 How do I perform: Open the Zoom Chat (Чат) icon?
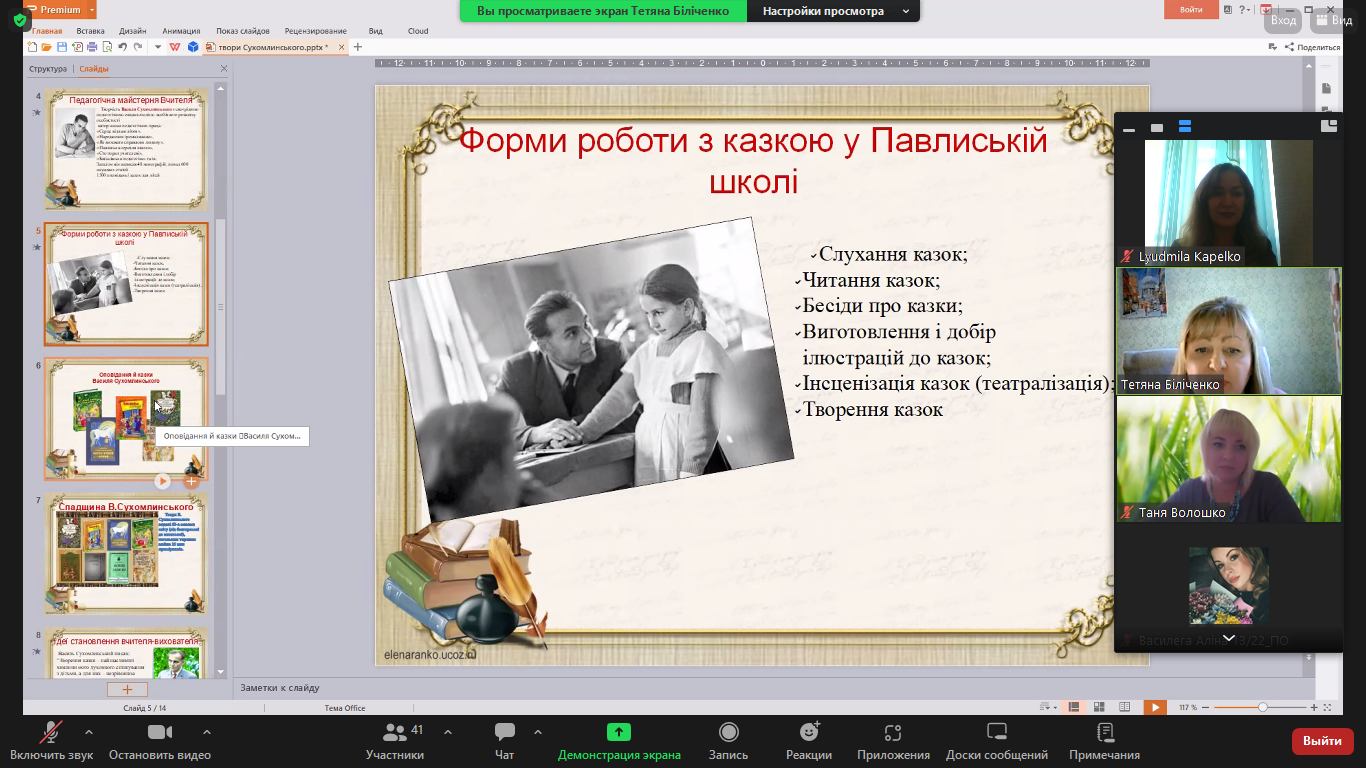(x=505, y=733)
